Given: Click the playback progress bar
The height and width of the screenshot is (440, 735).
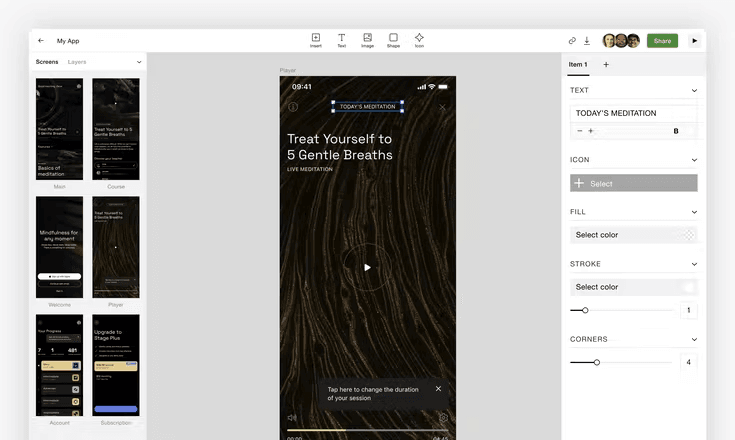Looking at the screenshot, I should [368, 430].
